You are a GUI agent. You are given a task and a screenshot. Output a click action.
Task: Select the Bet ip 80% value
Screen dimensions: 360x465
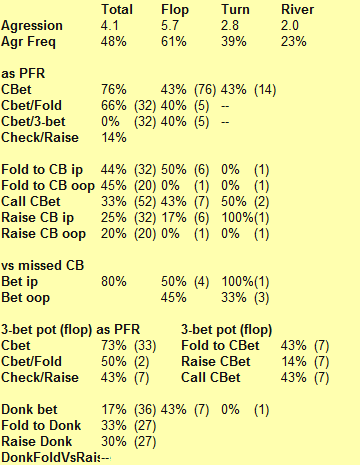pos(114,282)
